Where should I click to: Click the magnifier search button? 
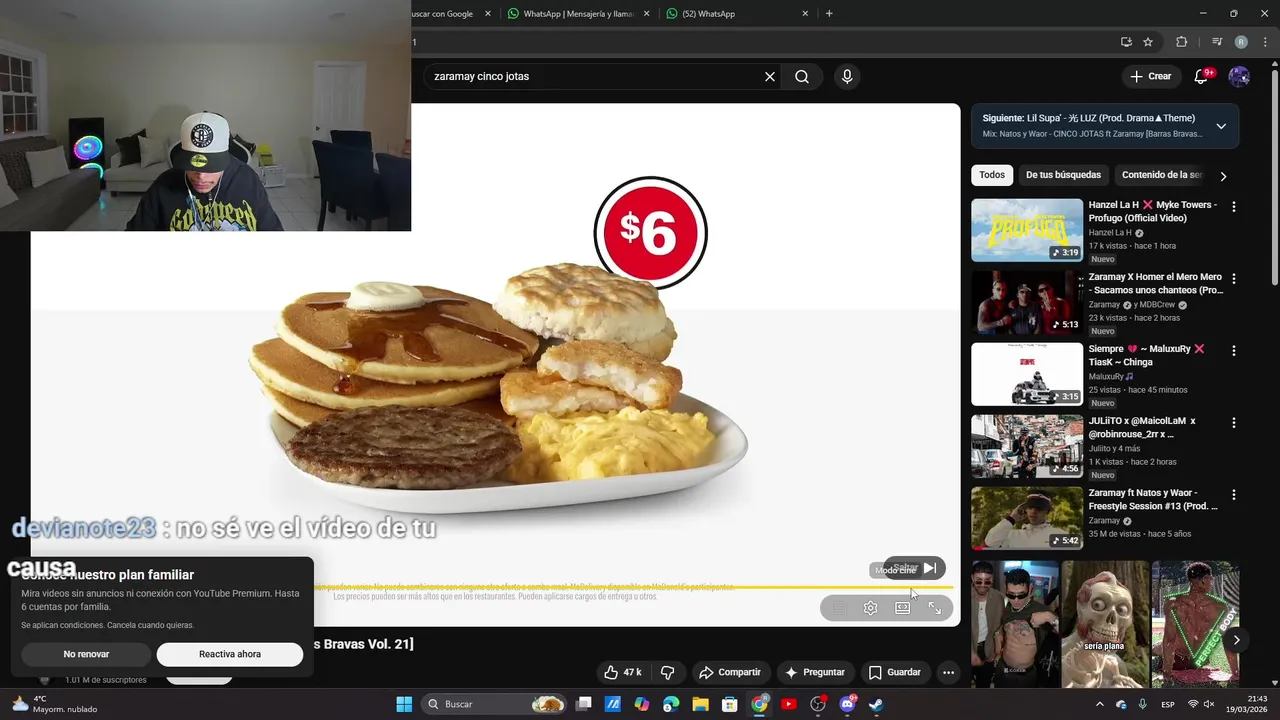(802, 76)
